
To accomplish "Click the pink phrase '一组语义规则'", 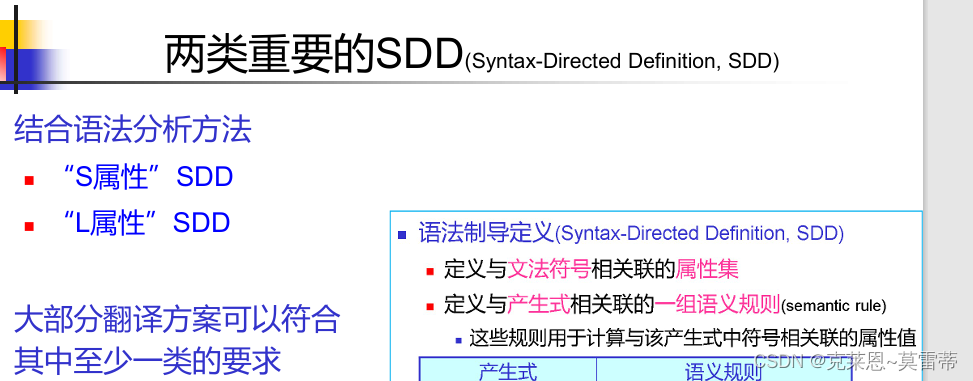I will coord(718,305).
